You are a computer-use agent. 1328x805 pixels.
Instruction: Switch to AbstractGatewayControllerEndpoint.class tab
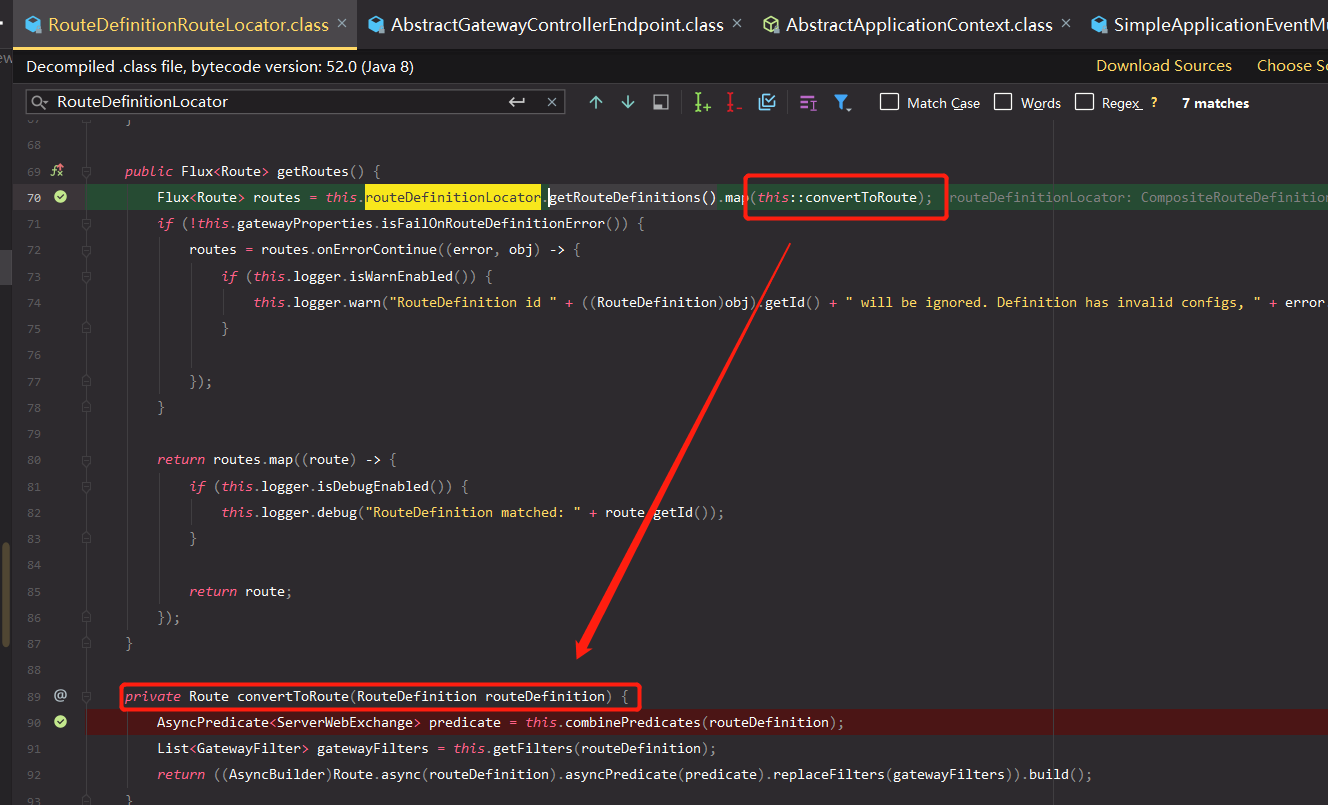pos(556,24)
